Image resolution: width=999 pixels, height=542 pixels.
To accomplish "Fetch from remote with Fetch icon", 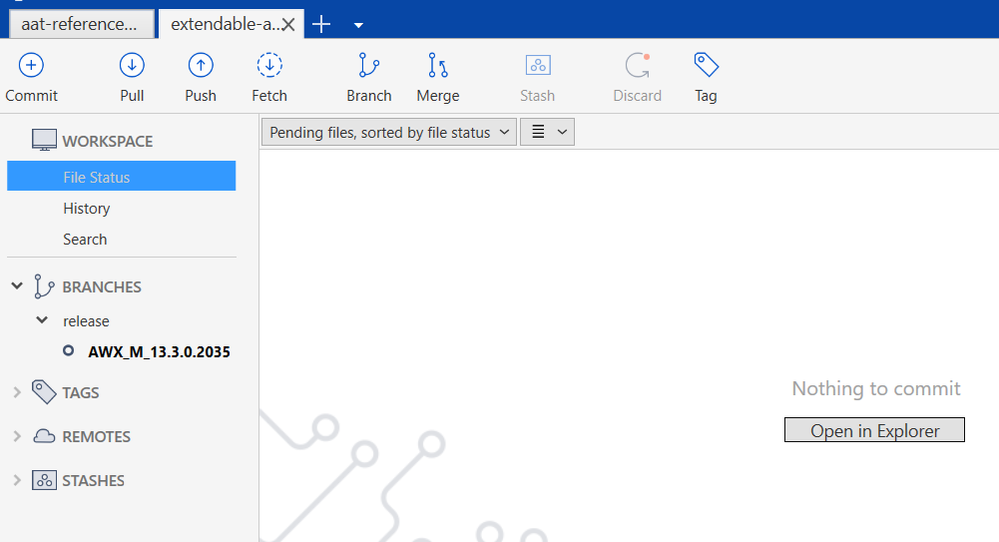I will tap(270, 65).
